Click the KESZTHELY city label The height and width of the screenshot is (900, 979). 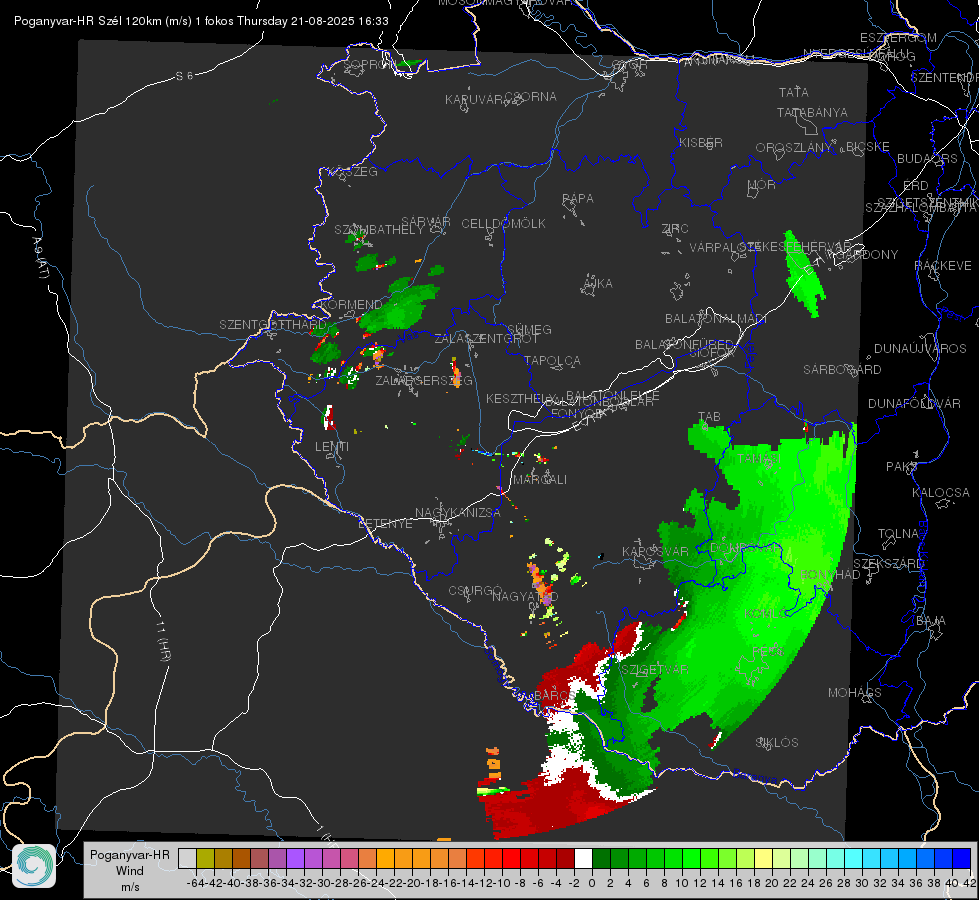point(522,398)
